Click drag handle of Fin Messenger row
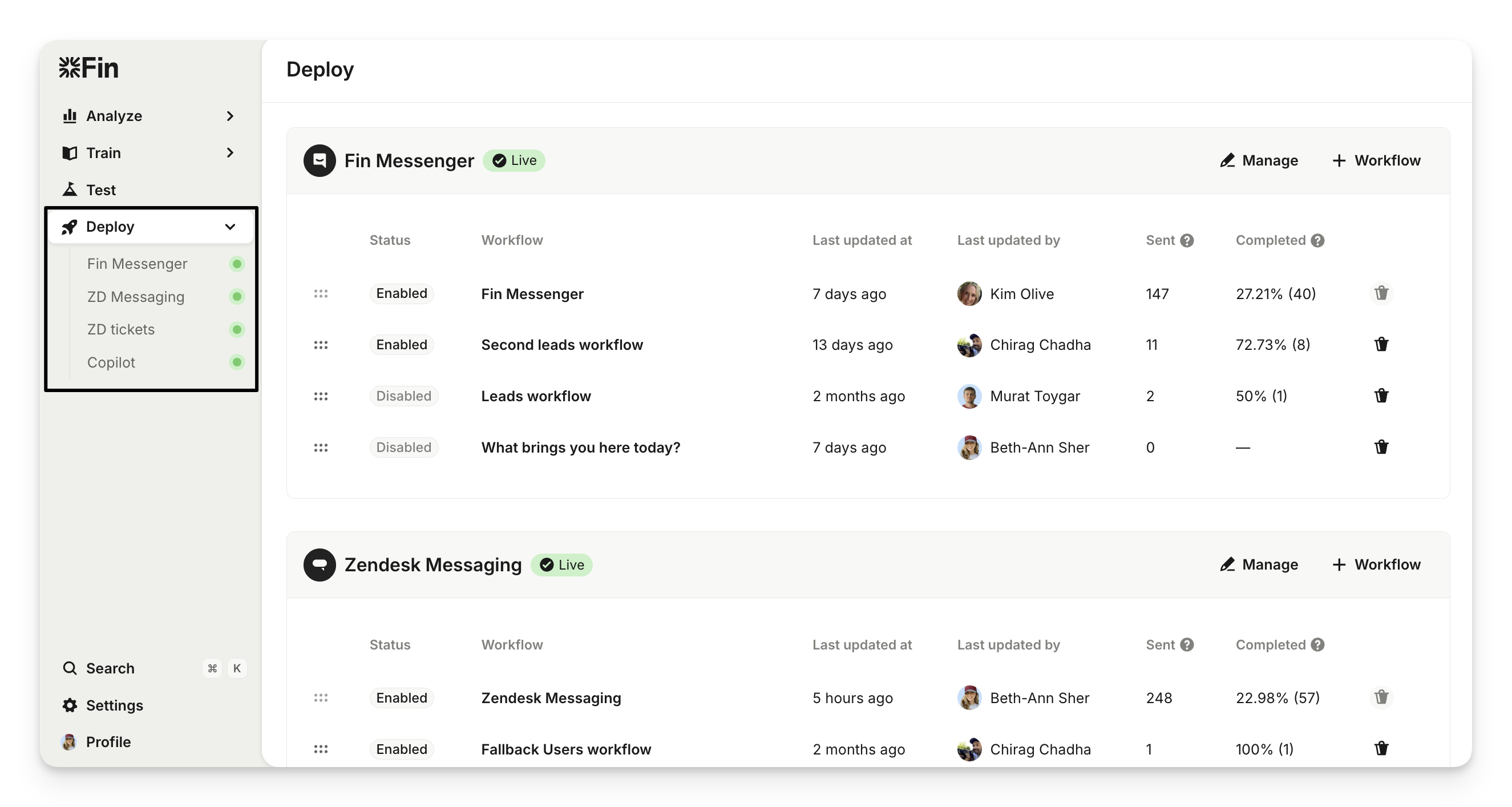 click(x=321, y=293)
